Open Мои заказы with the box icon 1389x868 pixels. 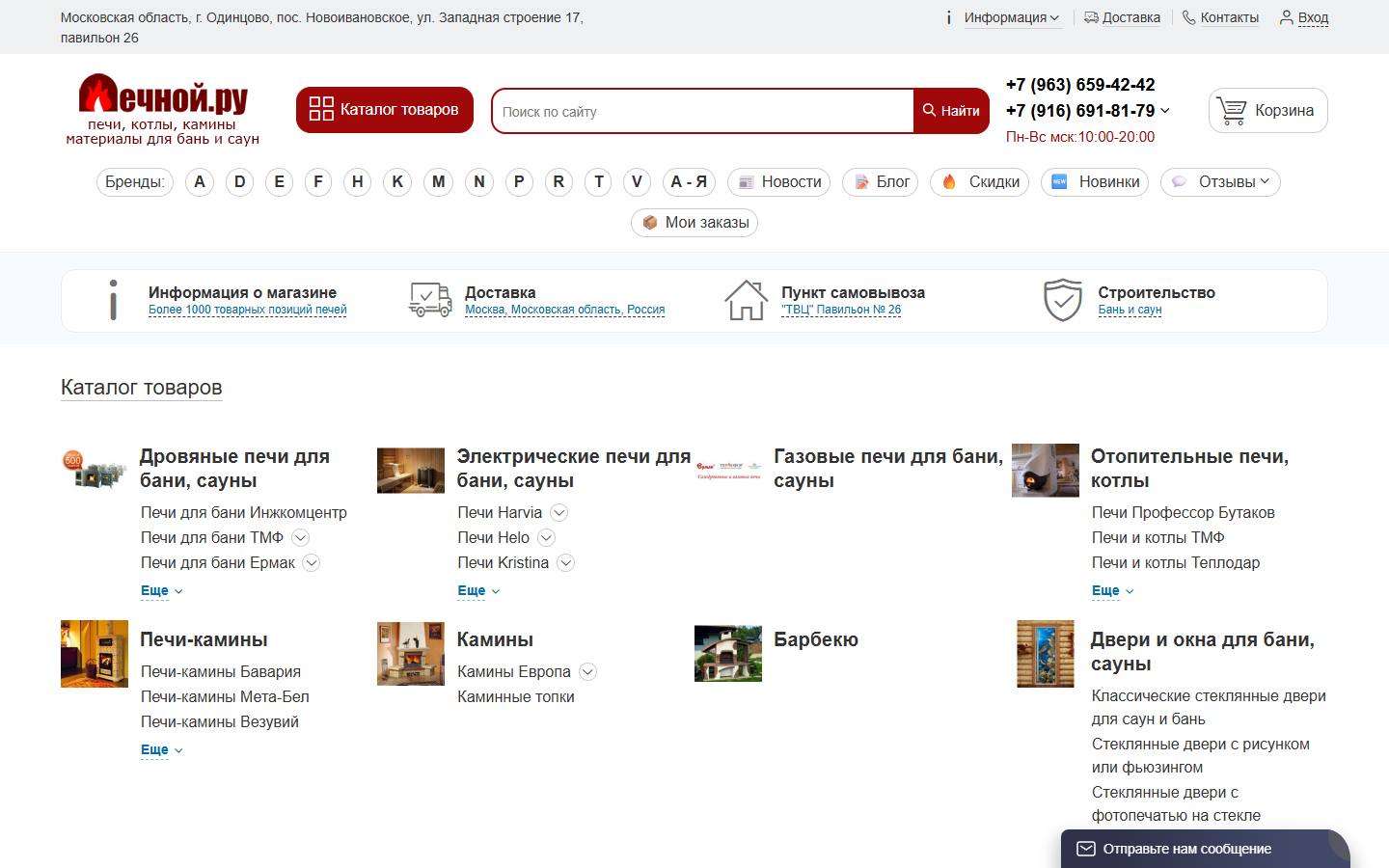pos(694,223)
